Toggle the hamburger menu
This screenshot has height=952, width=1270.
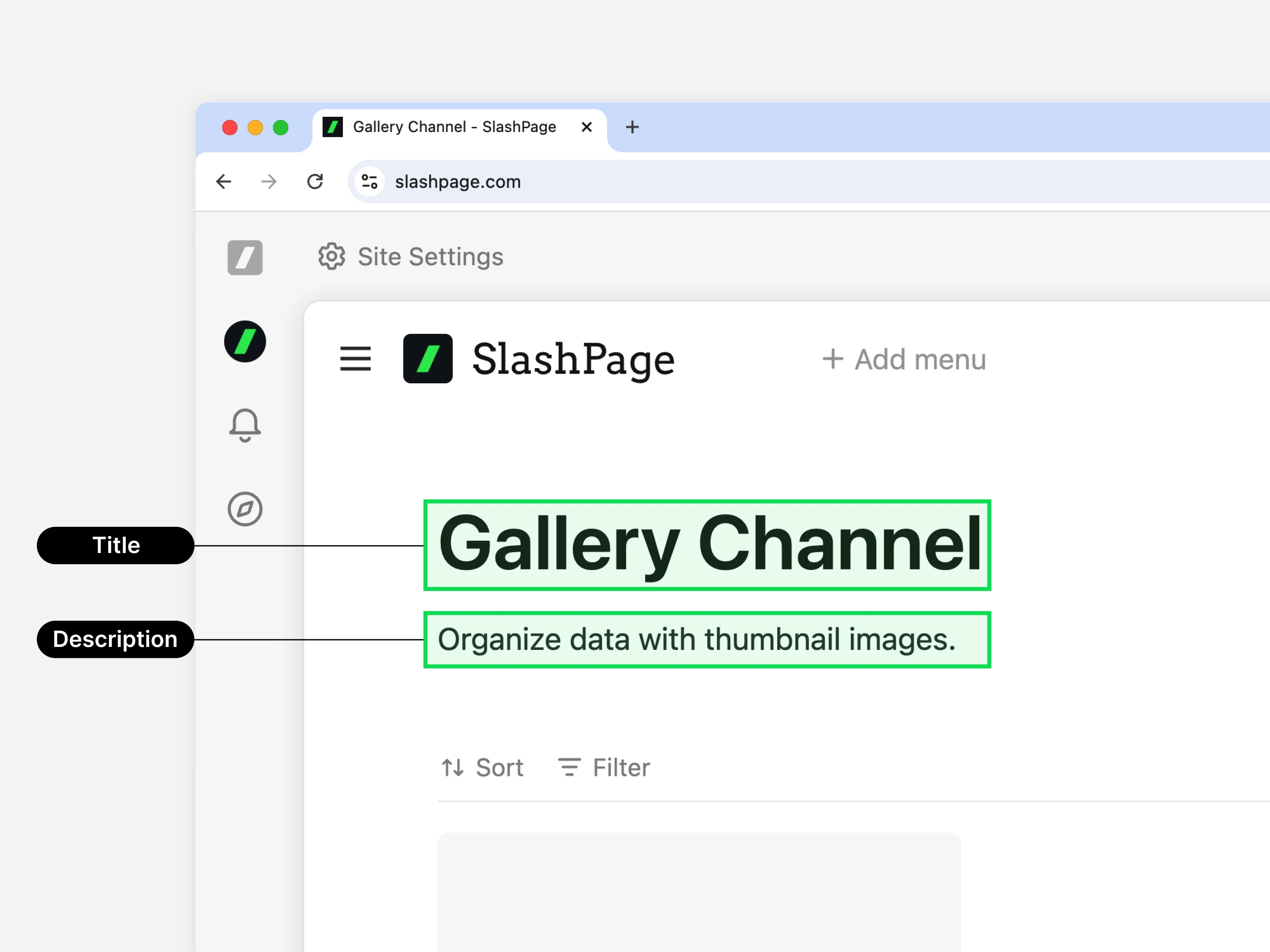[356, 359]
